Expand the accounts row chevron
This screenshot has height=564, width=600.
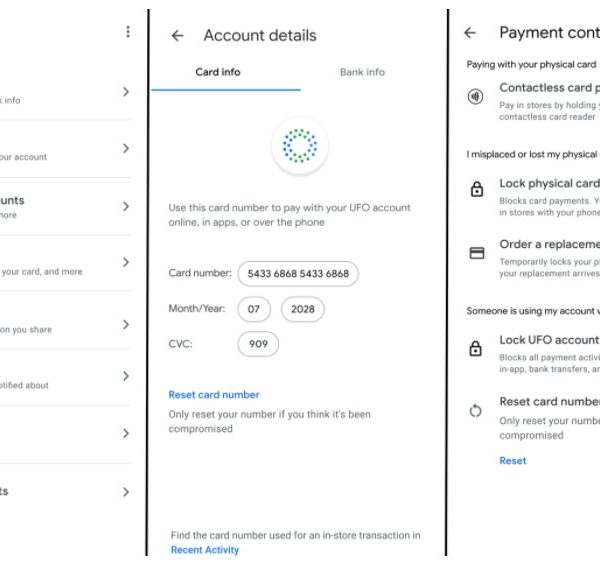[x=125, y=206]
